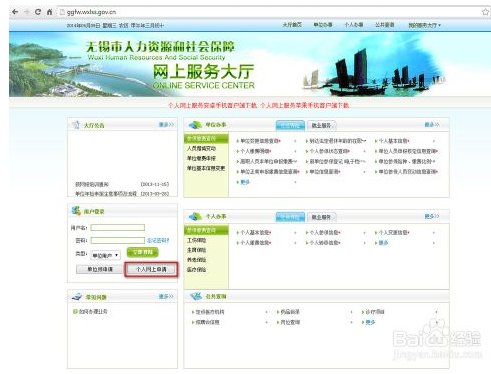Click the green bullet icon under 常见问题
This screenshot has height=374, width=491.
tap(75, 311)
